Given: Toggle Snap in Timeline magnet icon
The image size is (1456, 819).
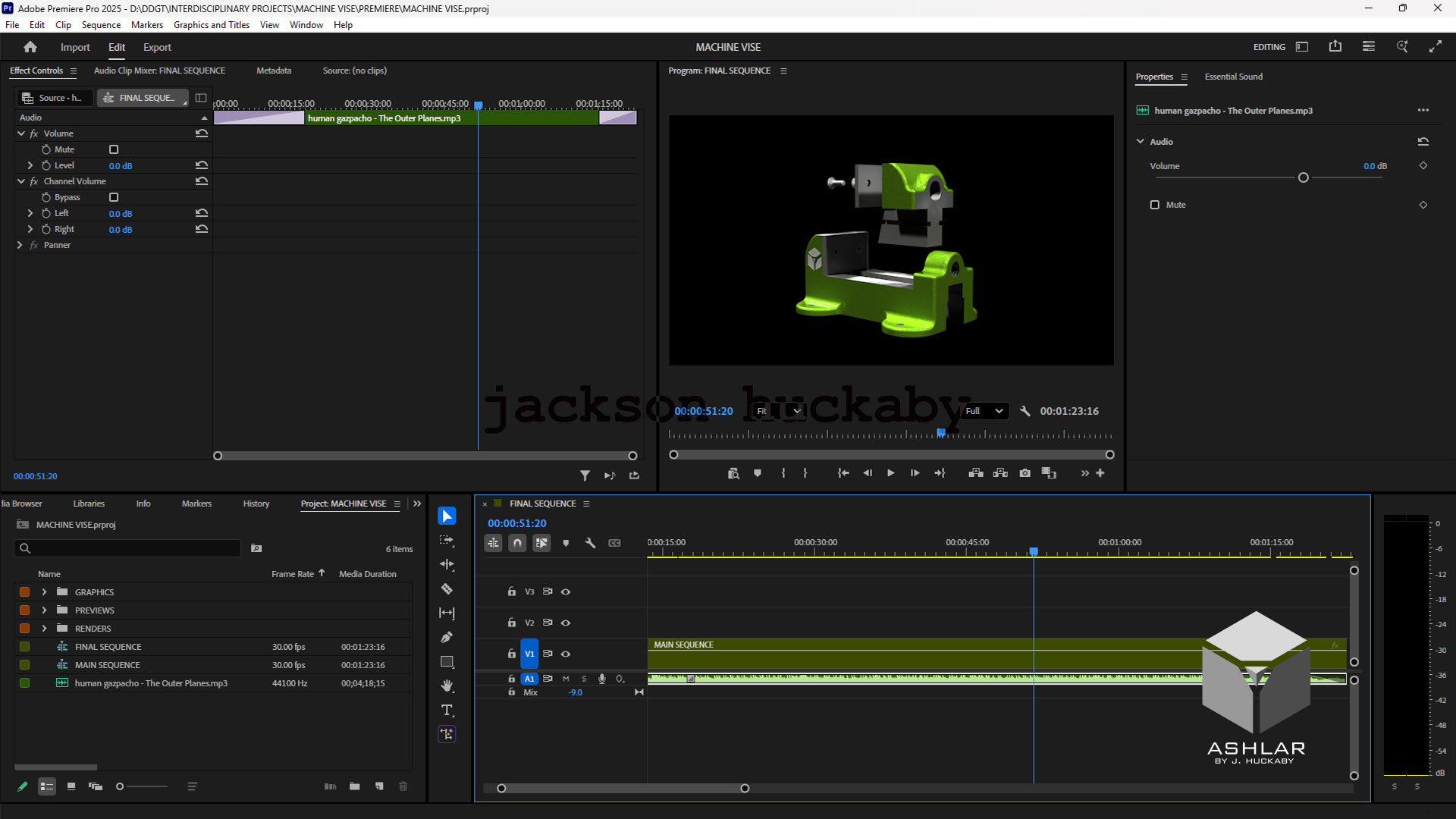Looking at the screenshot, I should pos(517,543).
